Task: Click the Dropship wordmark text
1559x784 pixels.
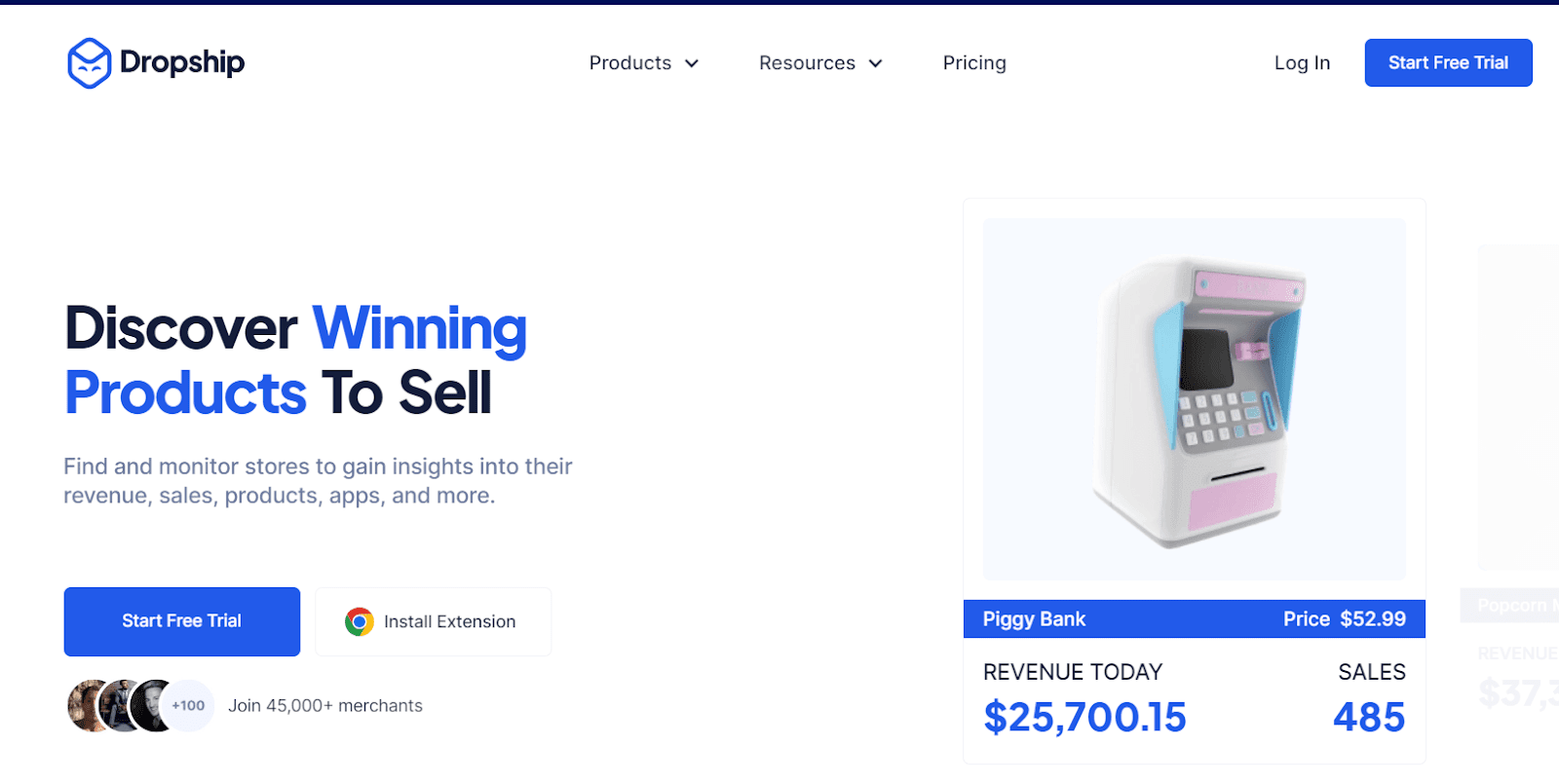Action: click(x=182, y=63)
